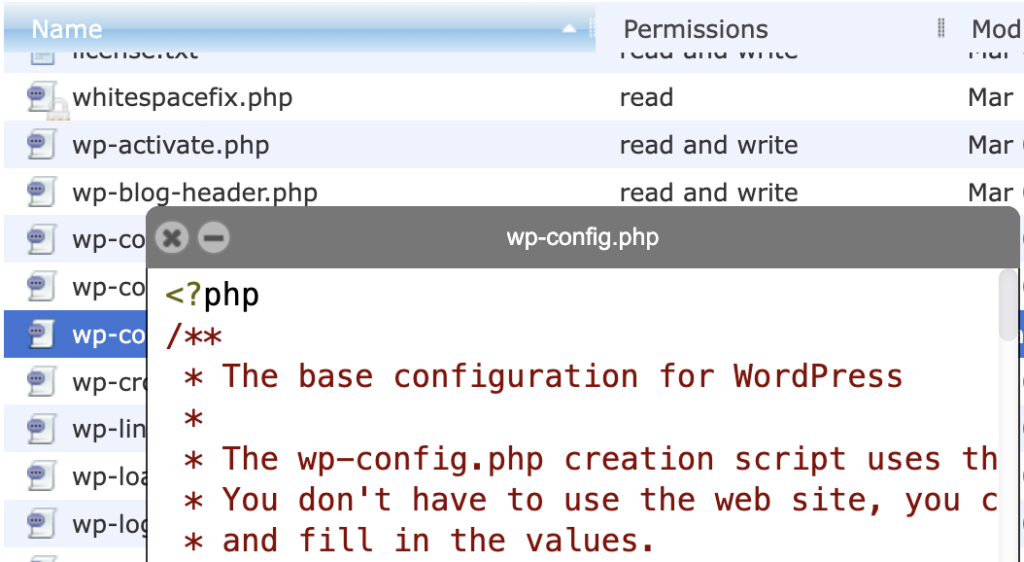Select the whitespacefix.php file name

tap(182, 98)
